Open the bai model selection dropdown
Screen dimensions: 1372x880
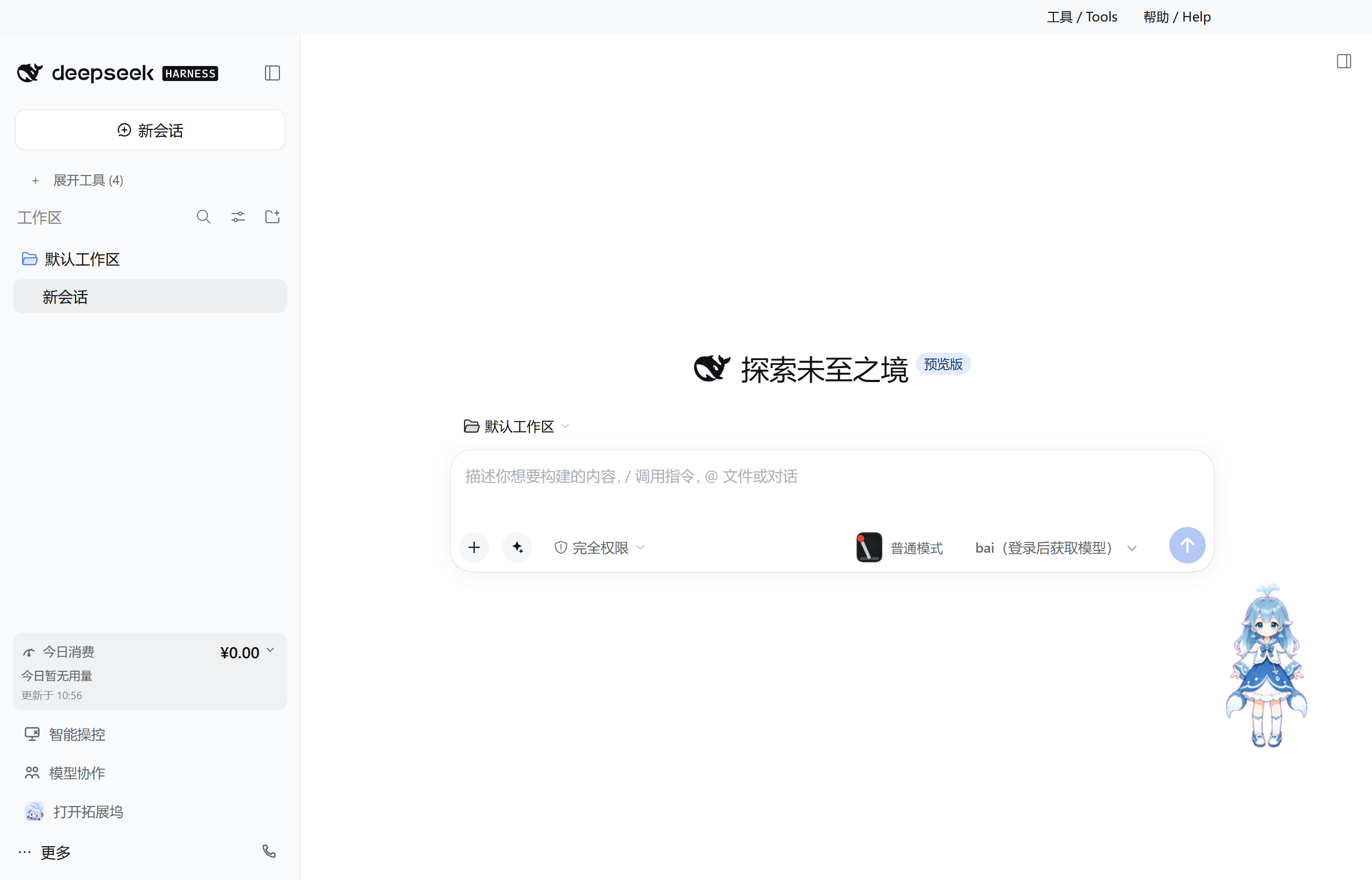point(1056,548)
